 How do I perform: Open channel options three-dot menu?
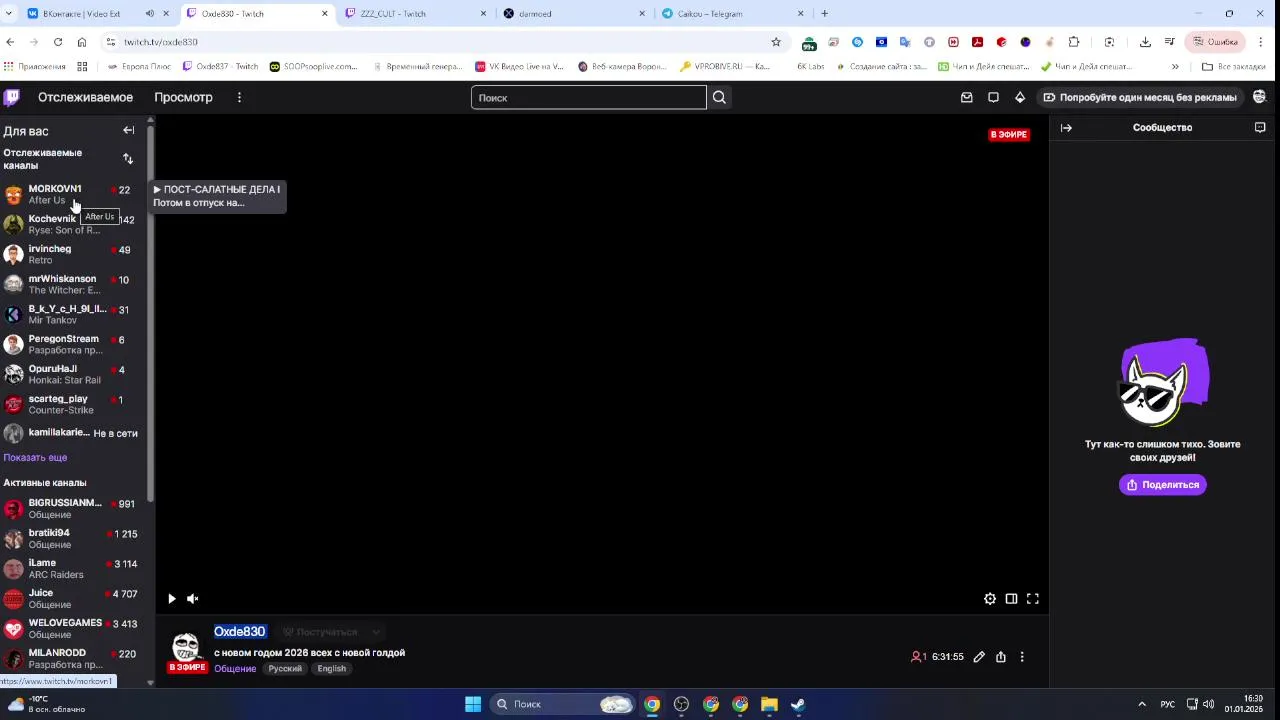coord(1022,657)
